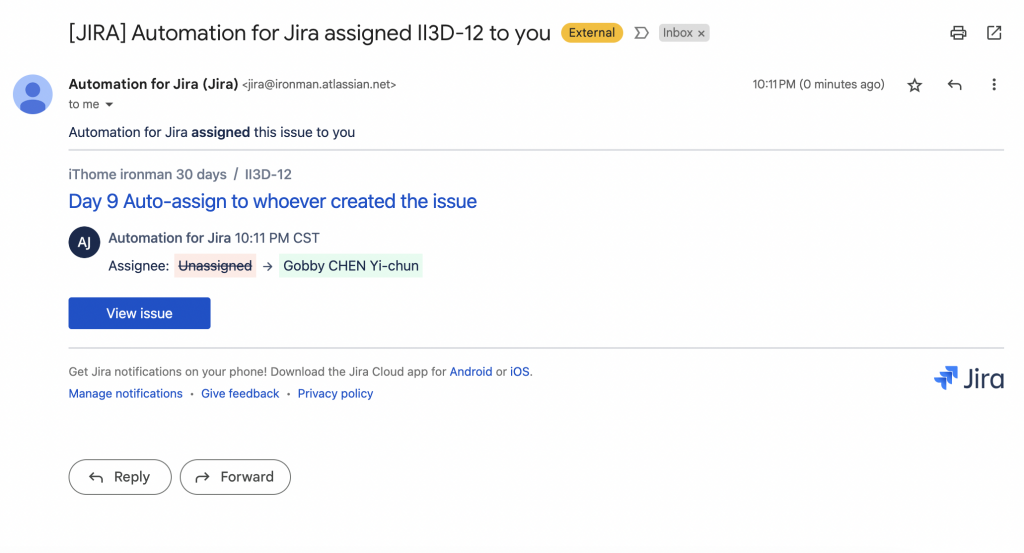
Task: Click the reply arrow icon near timestamp
Action: [955, 85]
